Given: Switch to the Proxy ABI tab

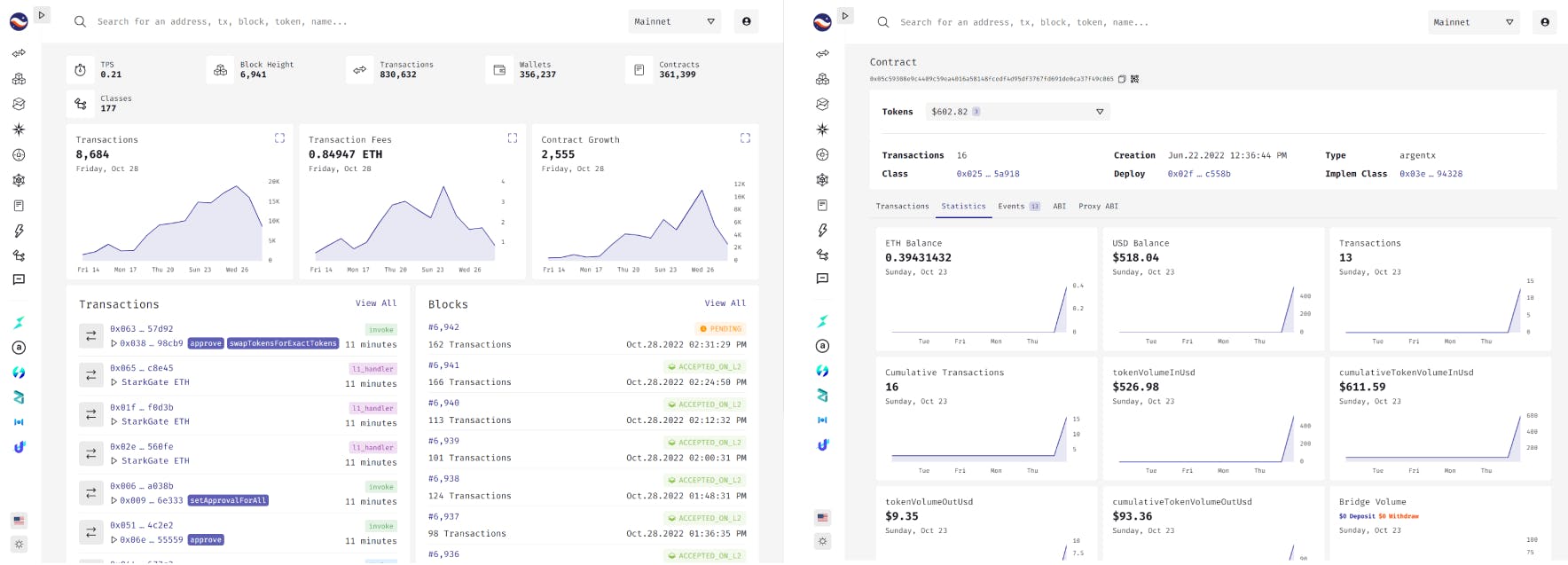Looking at the screenshot, I should click(x=1098, y=206).
